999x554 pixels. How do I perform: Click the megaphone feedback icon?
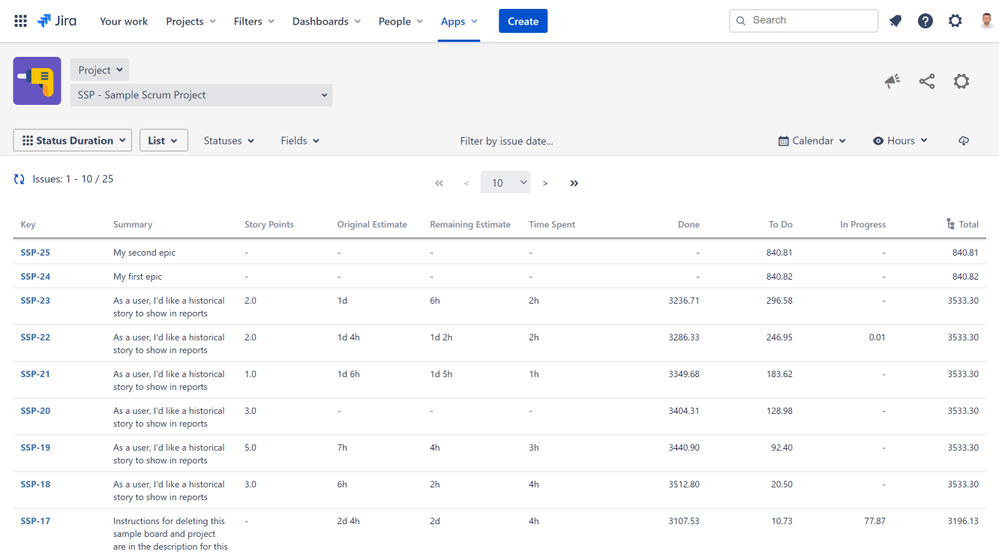[892, 82]
